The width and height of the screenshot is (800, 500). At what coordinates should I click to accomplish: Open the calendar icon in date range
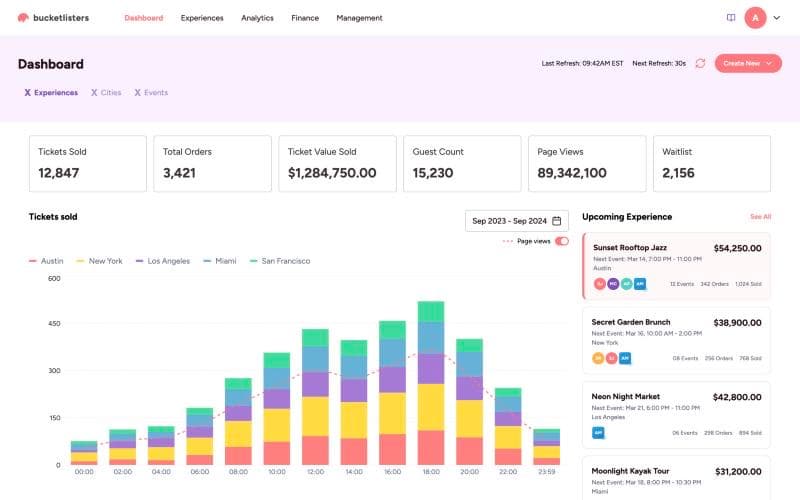(x=557, y=221)
